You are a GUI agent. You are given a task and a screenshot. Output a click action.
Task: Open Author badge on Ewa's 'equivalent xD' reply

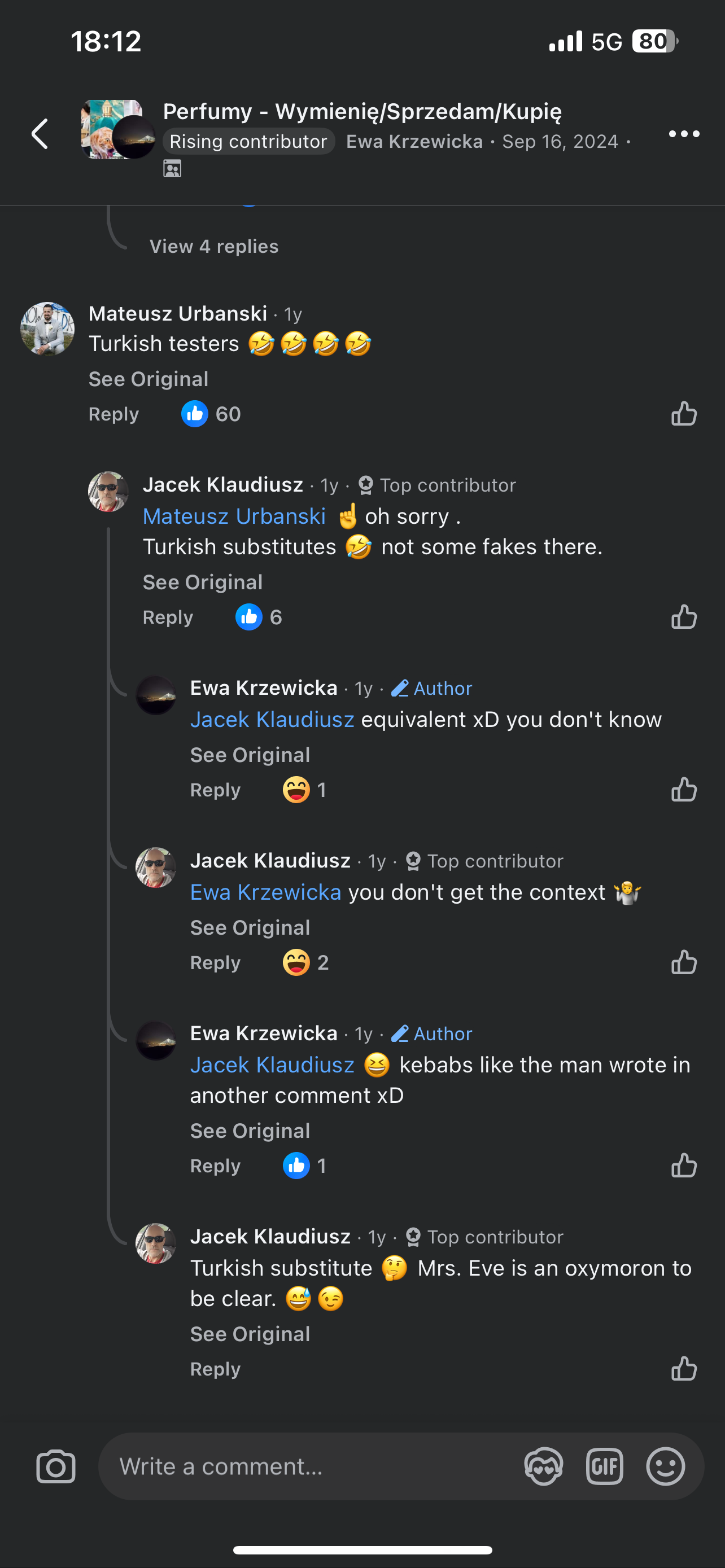coord(431,689)
